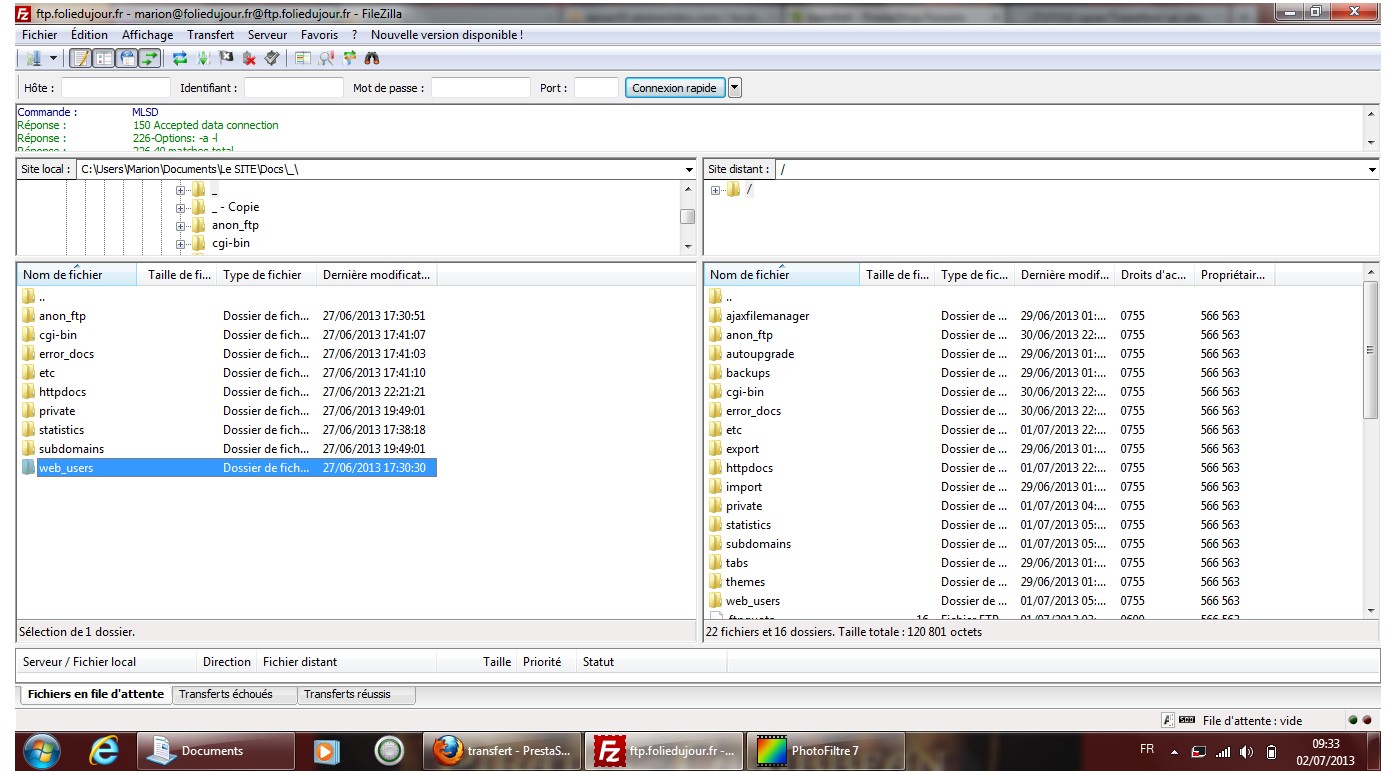Expand the anon_ftp tree node
The height and width of the screenshot is (774, 1400).
(181, 225)
